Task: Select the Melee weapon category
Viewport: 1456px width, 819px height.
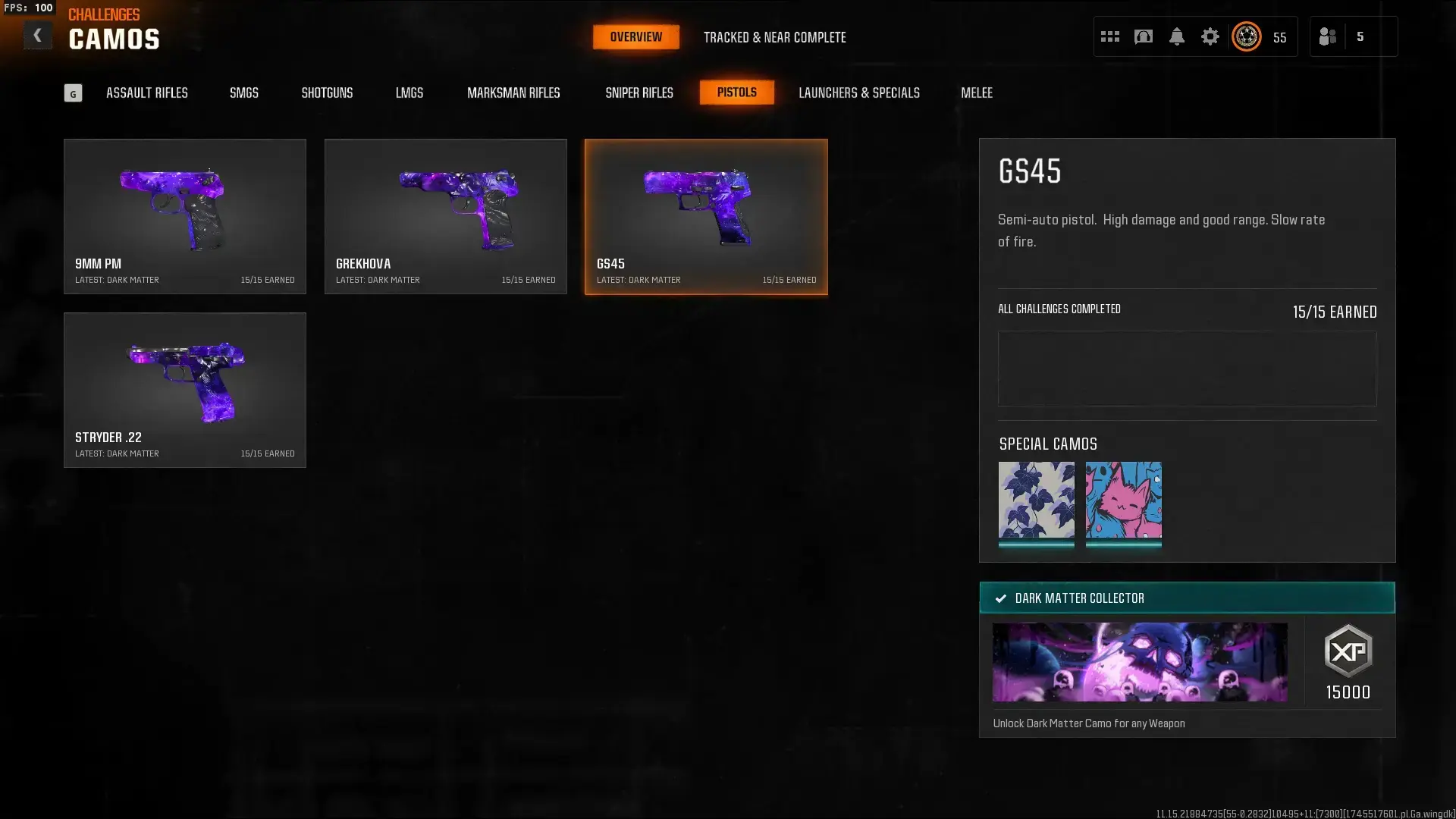Action: pos(976,93)
